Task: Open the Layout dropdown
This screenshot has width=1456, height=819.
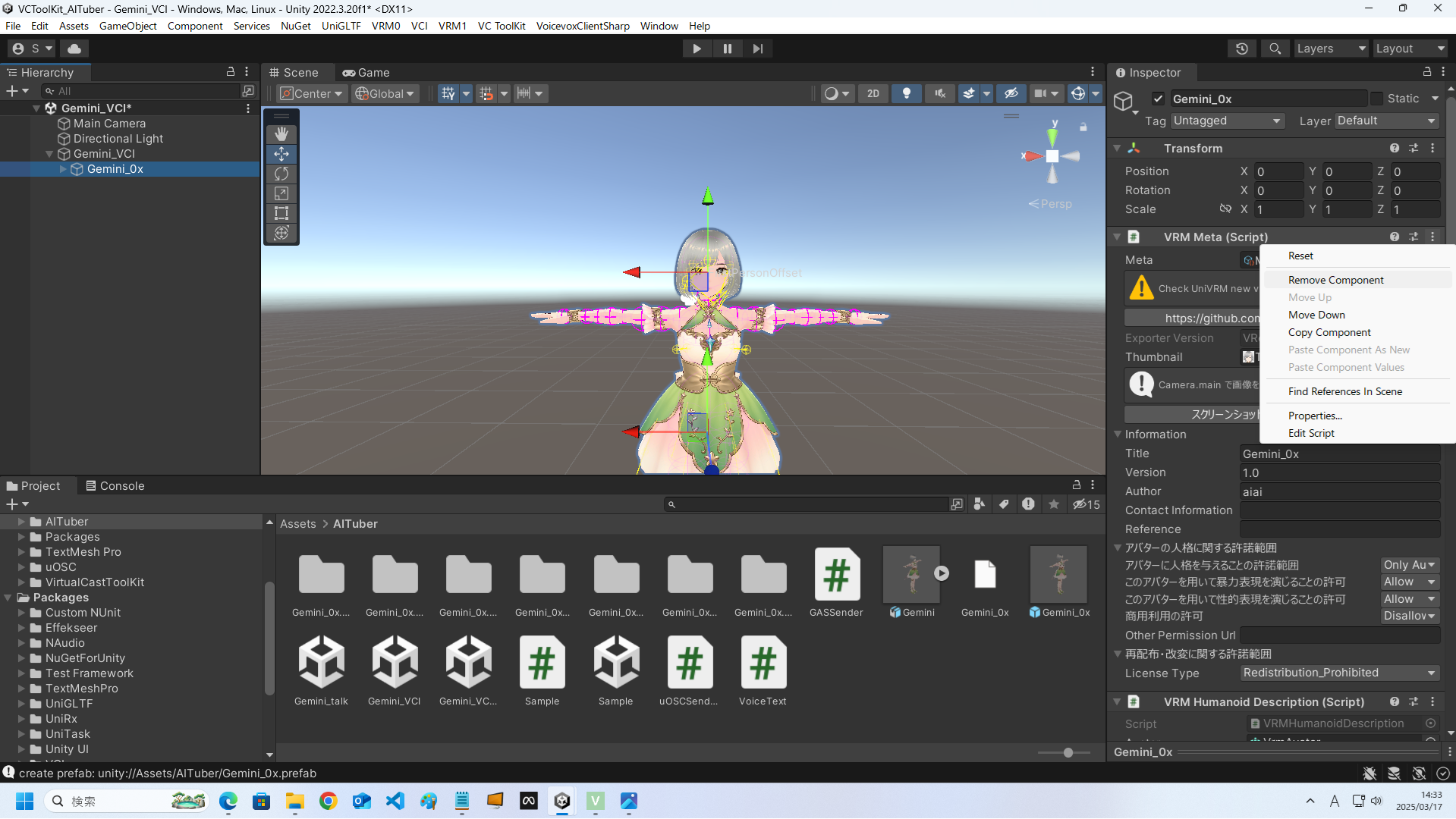Action: pyautogui.click(x=1410, y=49)
